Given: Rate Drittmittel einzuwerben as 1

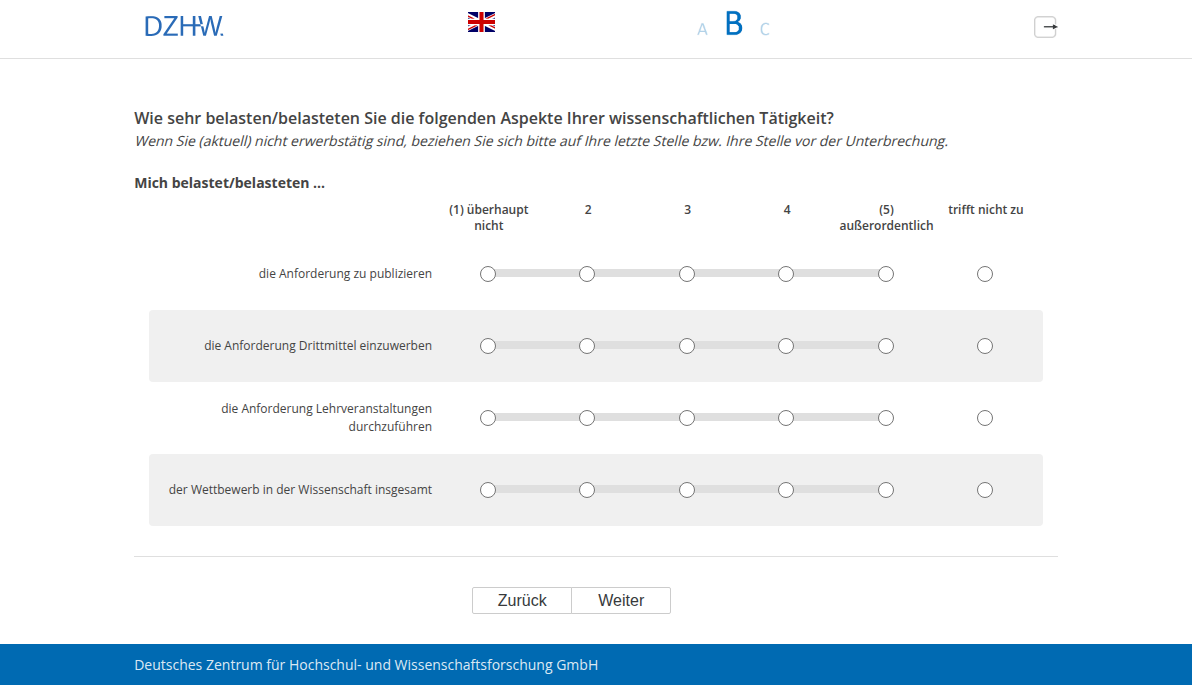Looking at the screenshot, I should (488, 346).
